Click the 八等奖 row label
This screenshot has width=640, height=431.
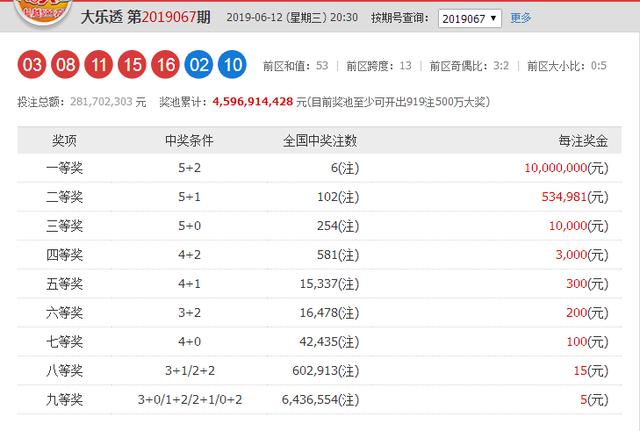click(64, 371)
